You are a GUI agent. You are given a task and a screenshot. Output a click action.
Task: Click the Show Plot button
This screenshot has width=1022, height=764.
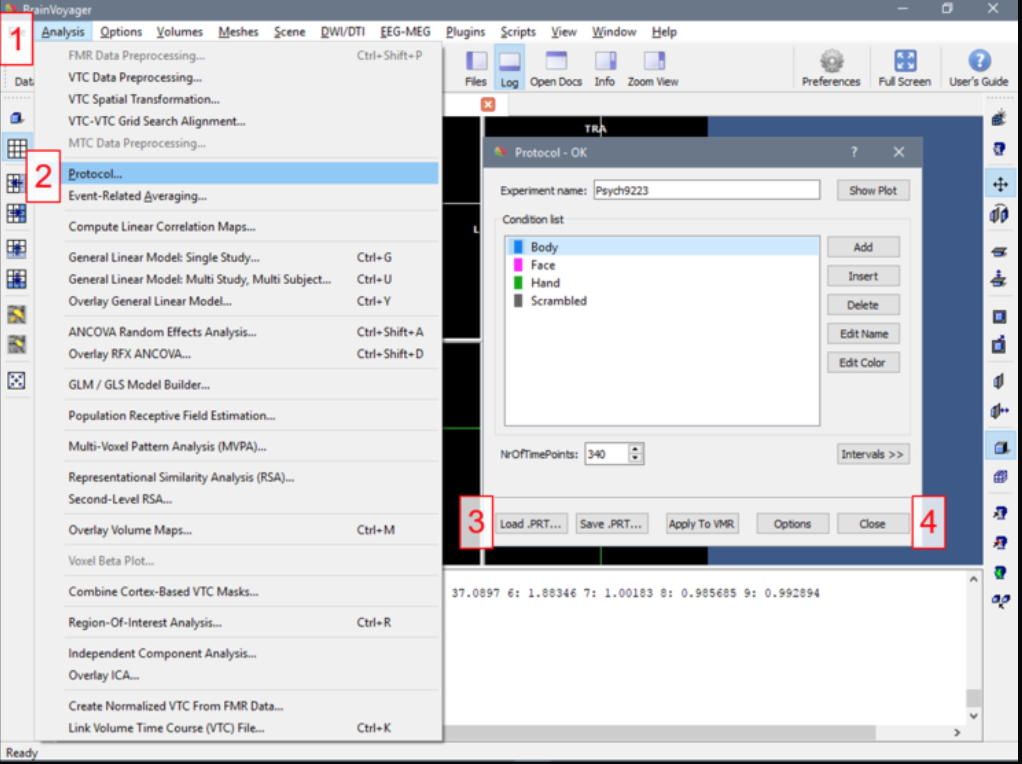click(873, 190)
